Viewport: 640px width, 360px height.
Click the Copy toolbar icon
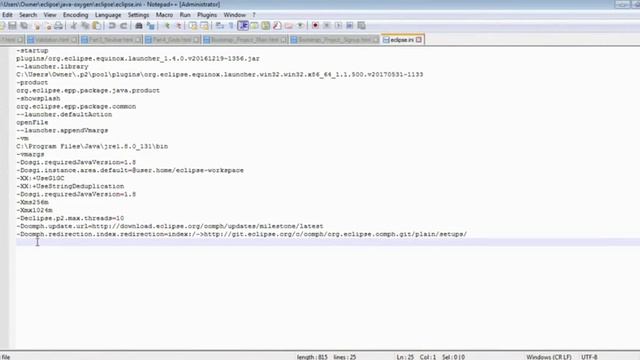click(85, 26)
